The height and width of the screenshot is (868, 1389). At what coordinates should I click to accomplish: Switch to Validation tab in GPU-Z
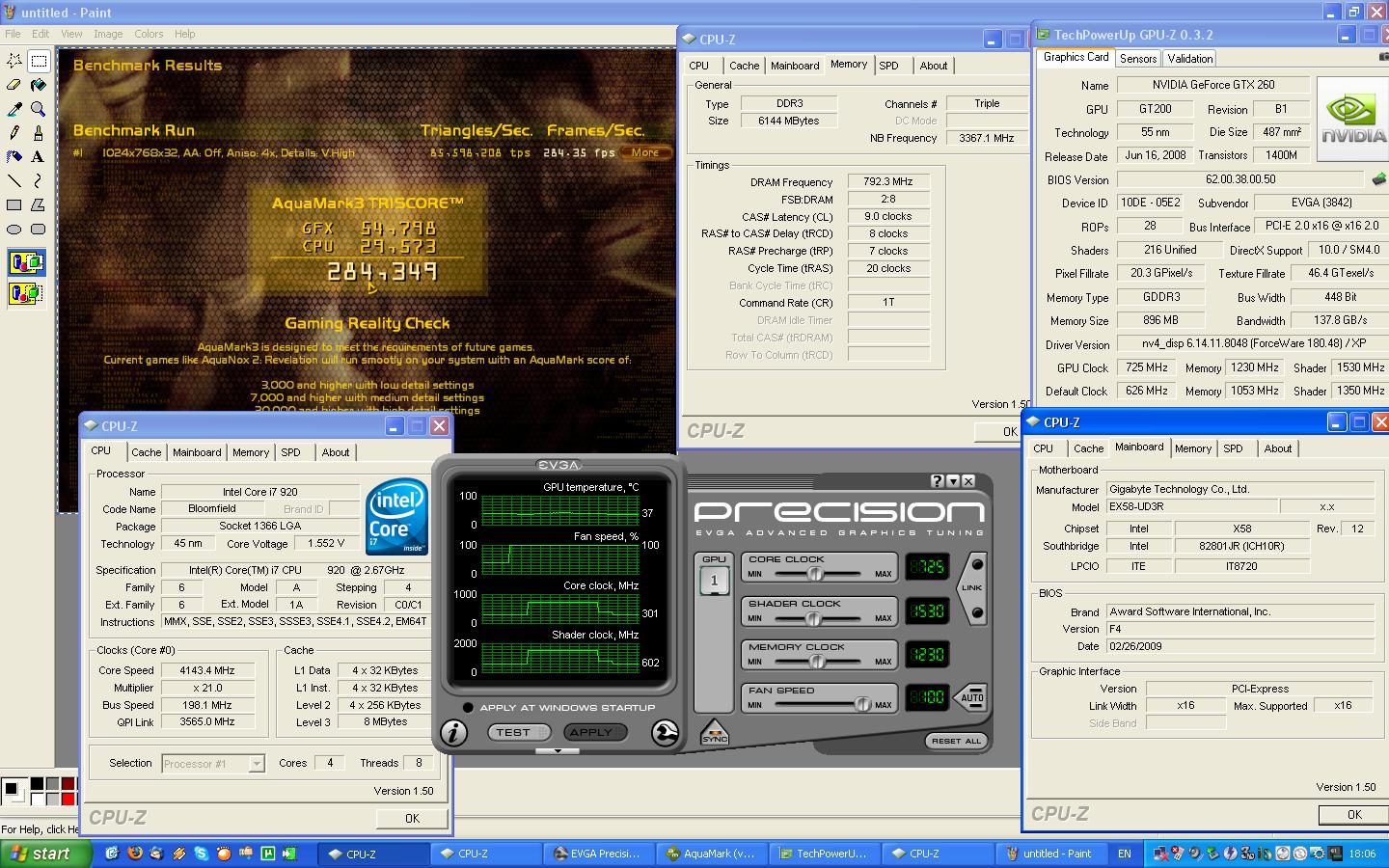[1190, 59]
